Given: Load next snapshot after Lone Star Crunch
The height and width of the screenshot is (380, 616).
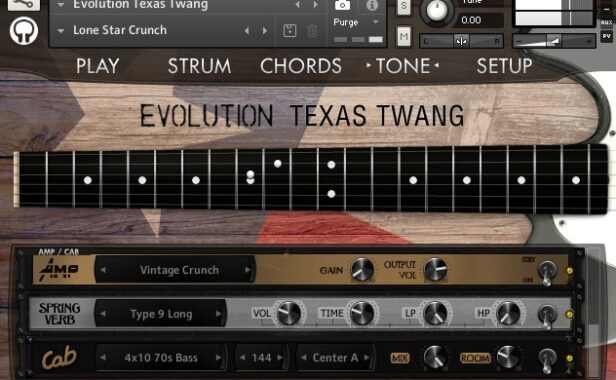Looking at the screenshot, I should [x=265, y=30].
